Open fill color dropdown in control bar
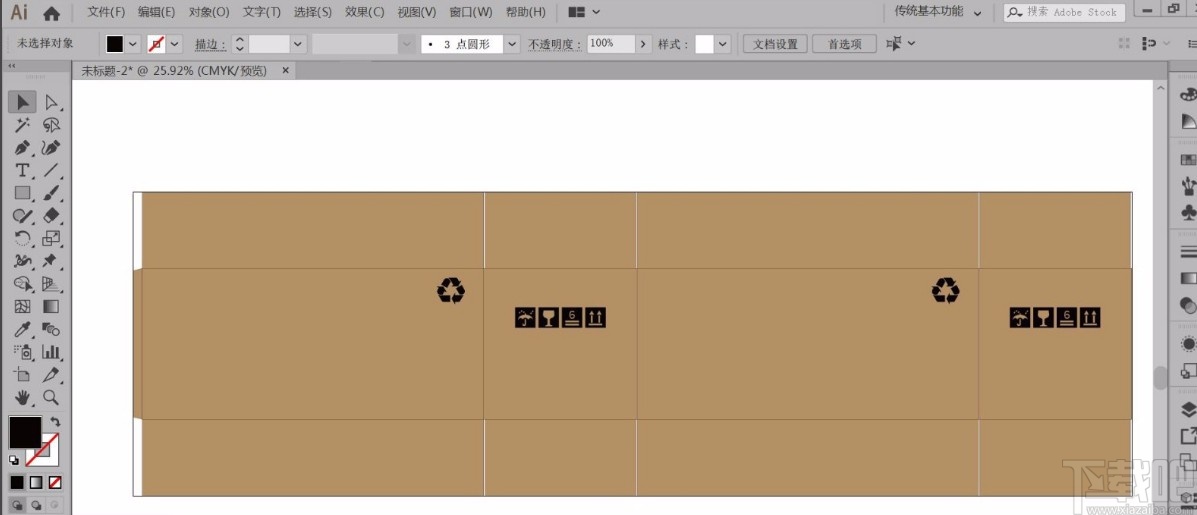This screenshot has height=515, width=1197. (x=134, y=43)
